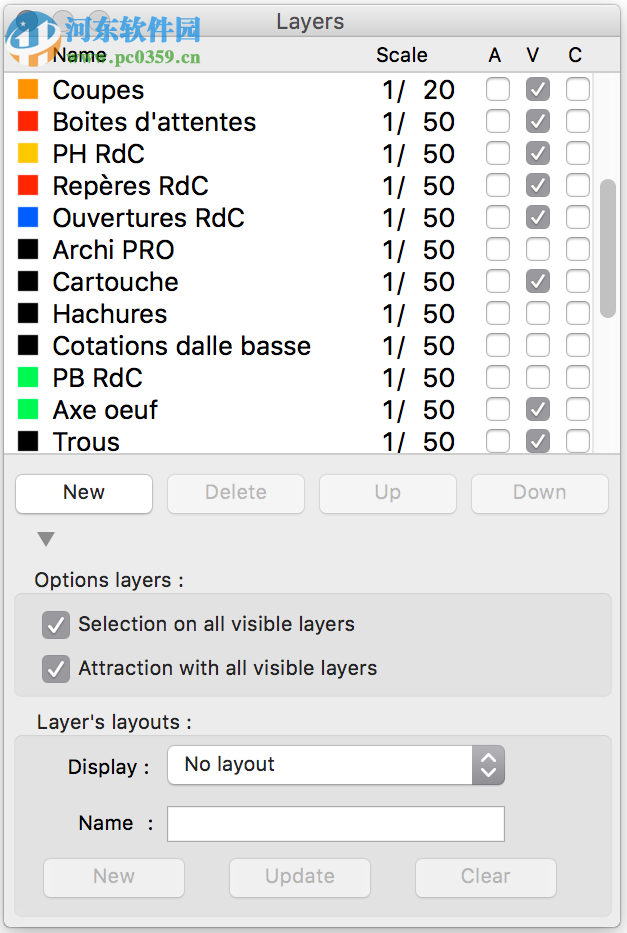
Task: Collapse the options disclosure triangle
Action: pyautogui.click(x=45, y=538)
